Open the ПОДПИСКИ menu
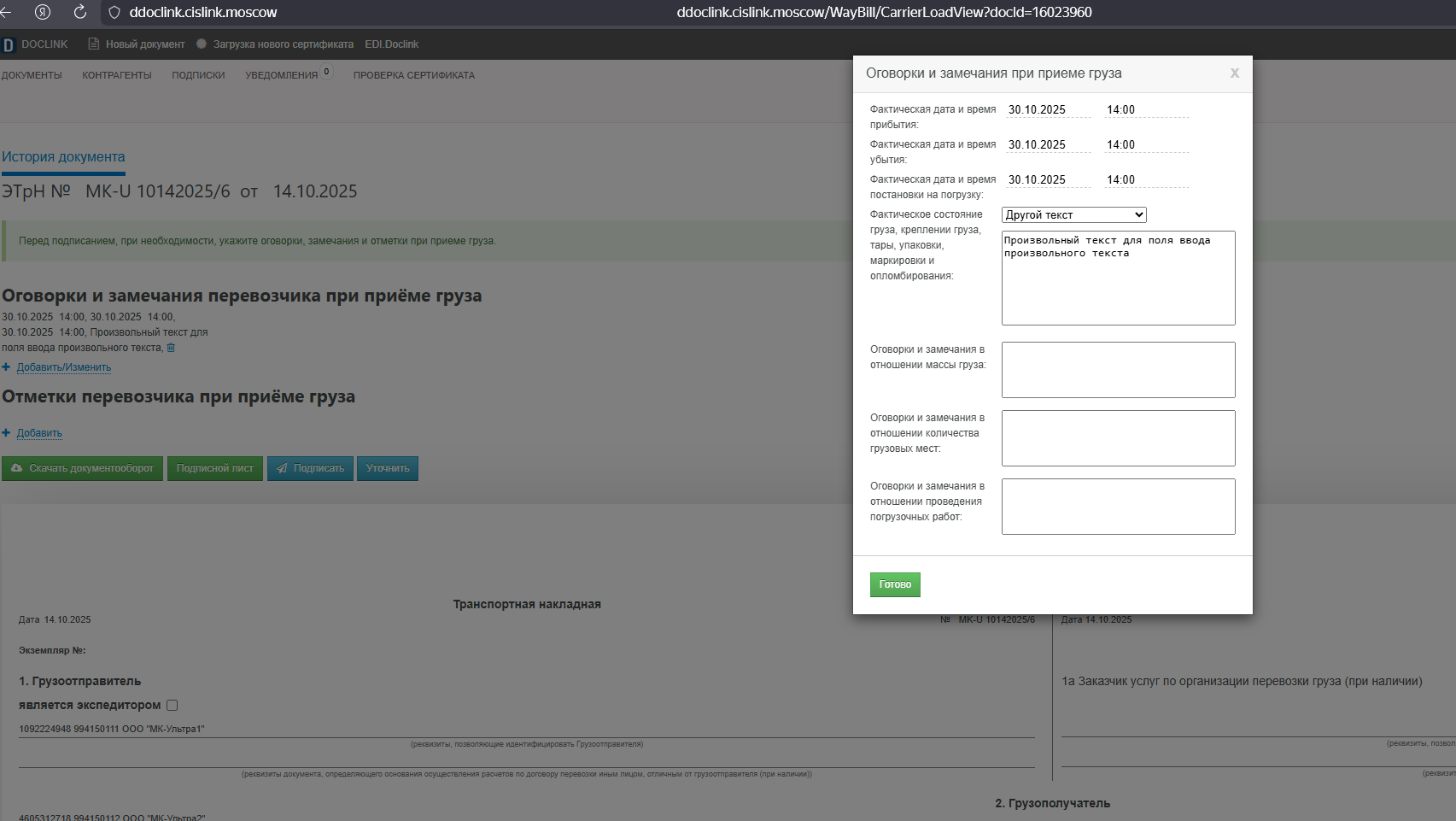The image size is (1456, 821). [198, 75]
